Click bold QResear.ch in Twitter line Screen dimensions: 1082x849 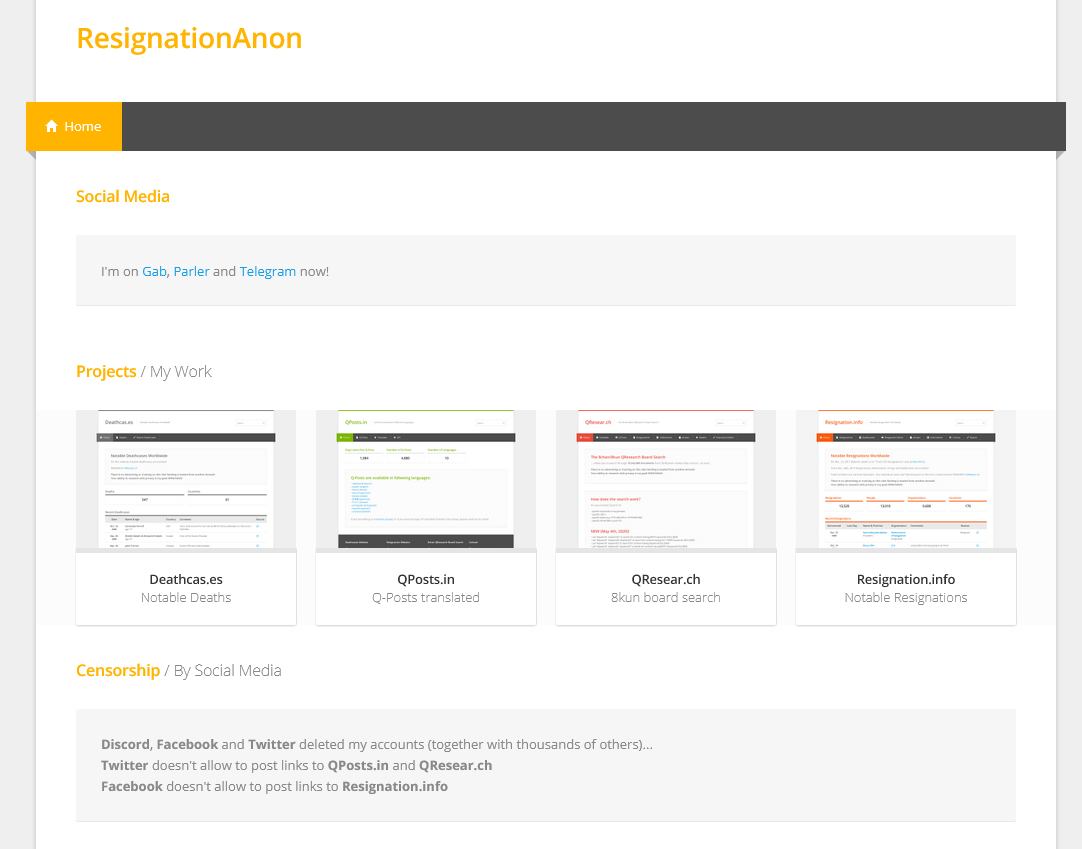(x=455, y=765)
